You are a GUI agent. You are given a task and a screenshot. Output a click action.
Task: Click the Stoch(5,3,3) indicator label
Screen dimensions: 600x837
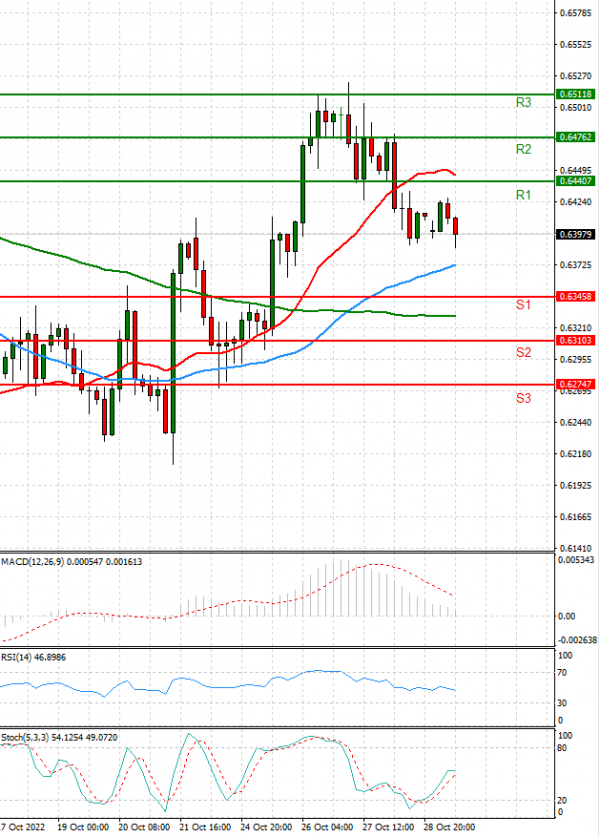tap(59, 737)
